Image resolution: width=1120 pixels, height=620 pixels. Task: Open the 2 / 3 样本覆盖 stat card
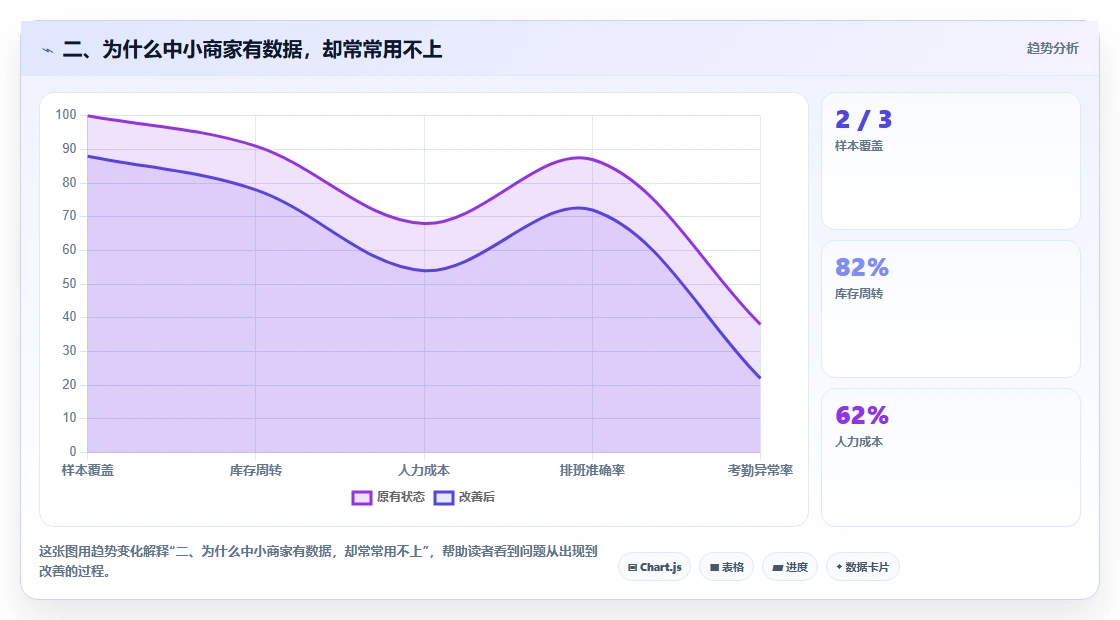coord(951,161)
